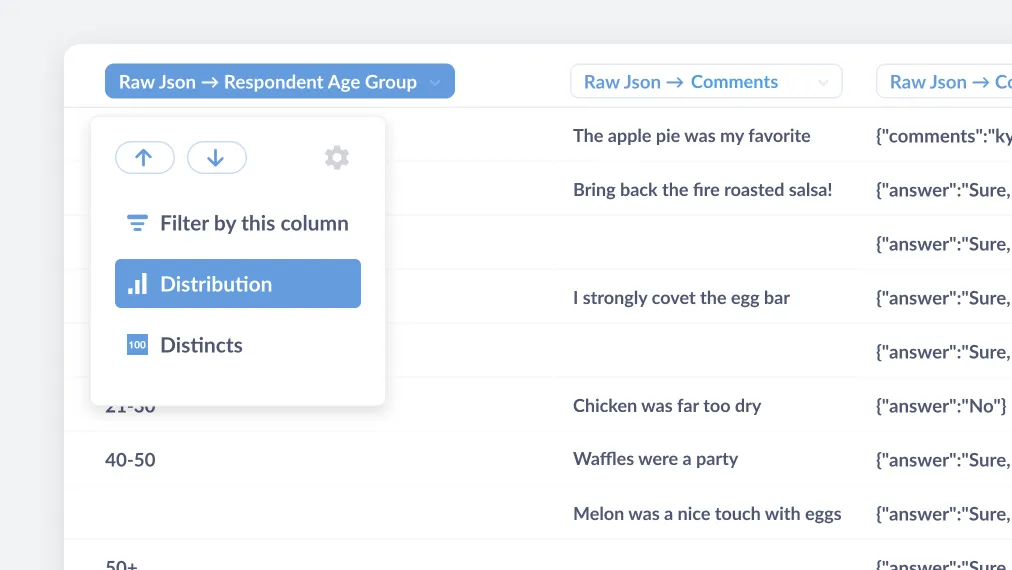Screen dimensions: 1012x570
Task: Click the filter icon in popover
Action: [137, 223]
